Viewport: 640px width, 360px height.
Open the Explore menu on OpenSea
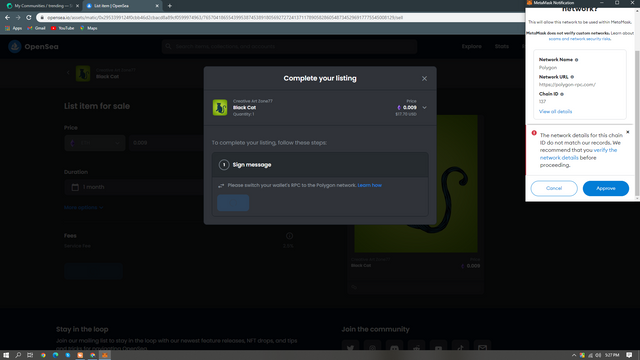[471, 47]
